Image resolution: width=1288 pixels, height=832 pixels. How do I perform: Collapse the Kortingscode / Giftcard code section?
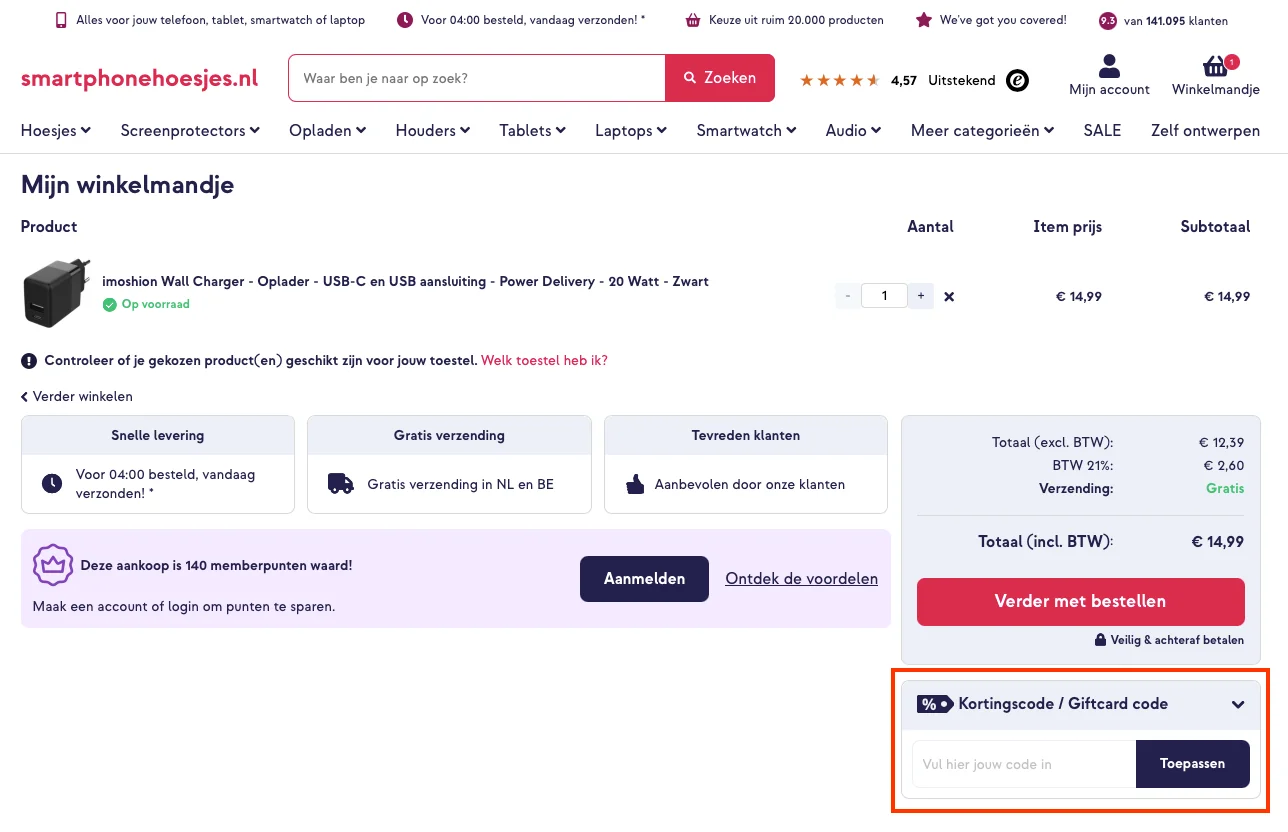coord(1238,704)
